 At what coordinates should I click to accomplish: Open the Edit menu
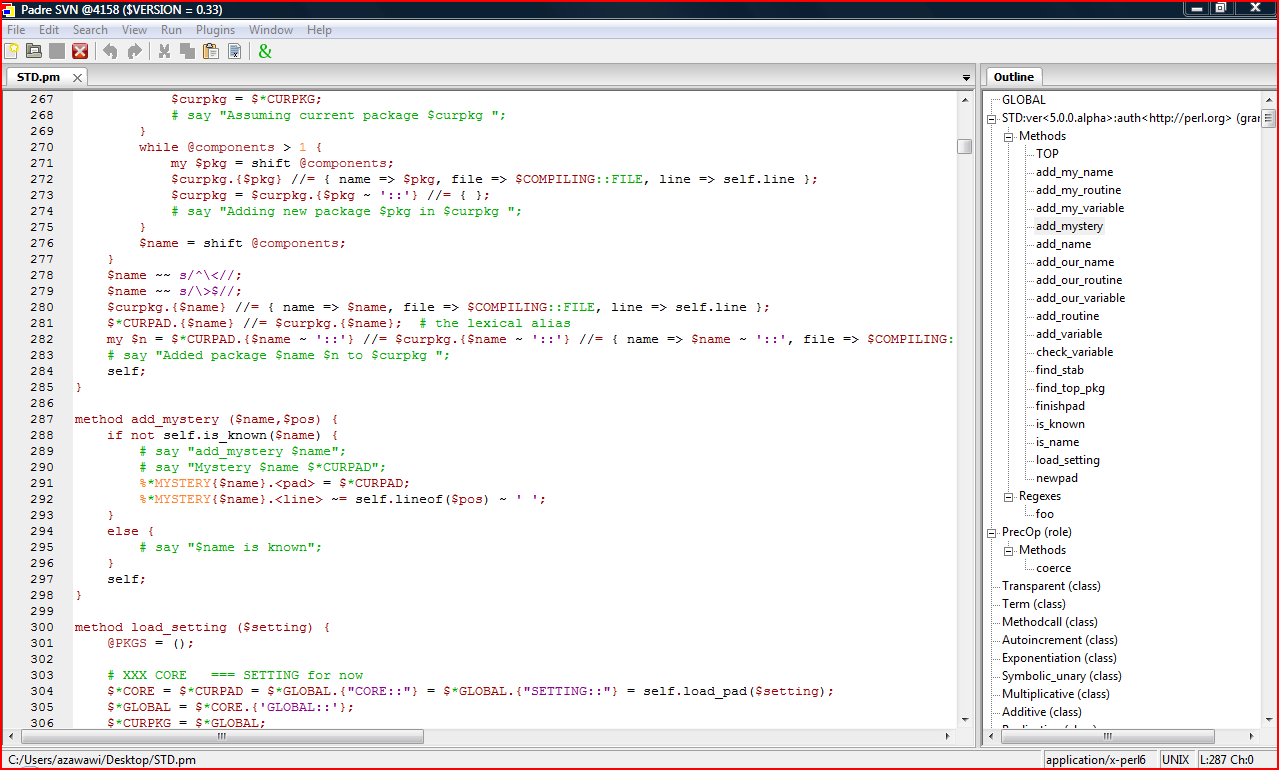coord(49,30)
